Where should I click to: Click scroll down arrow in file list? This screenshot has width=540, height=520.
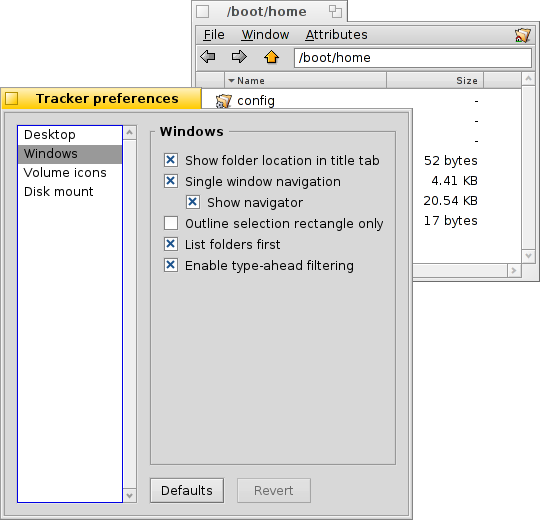pyautogui.click(x=528, y=256)
